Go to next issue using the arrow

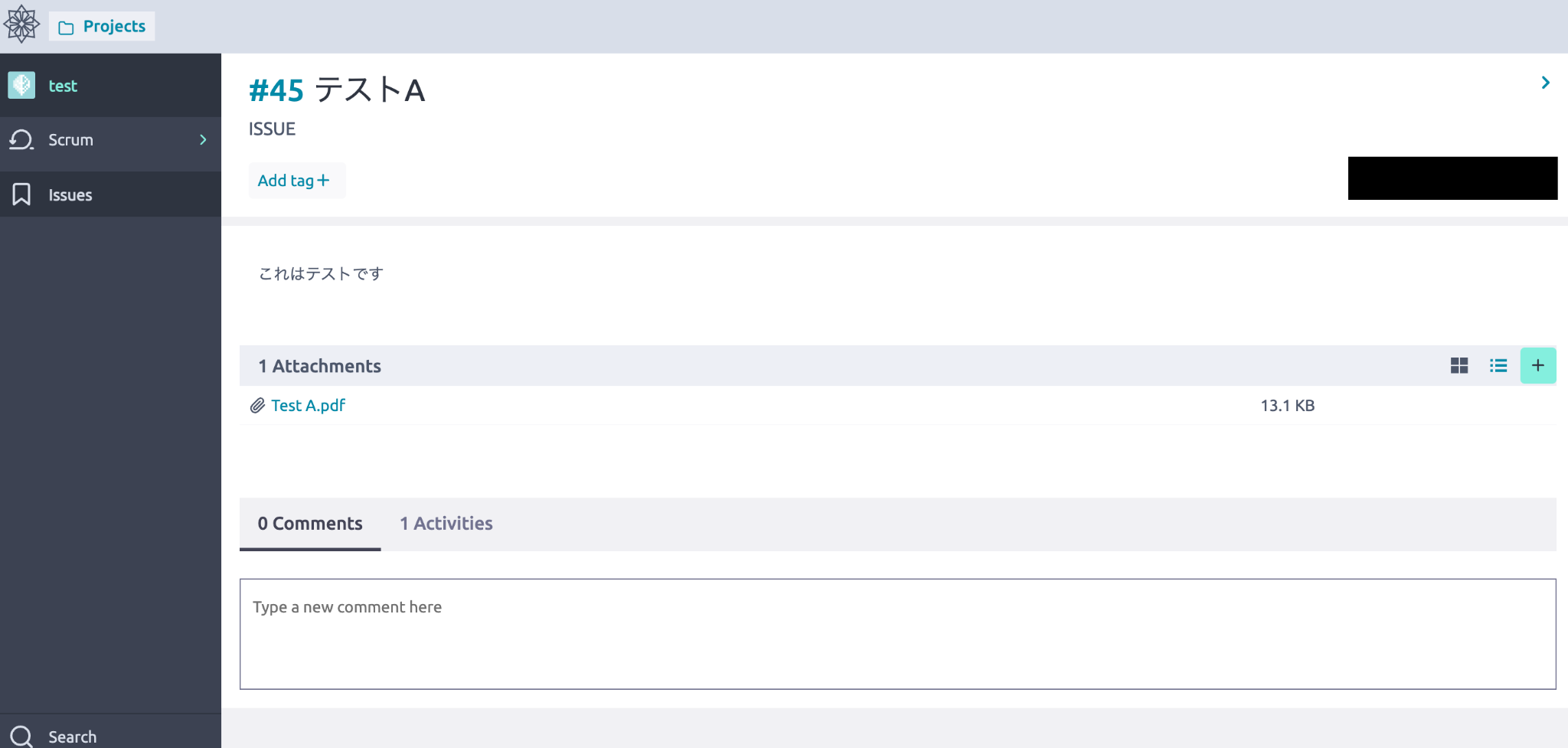coord(1545,83)
